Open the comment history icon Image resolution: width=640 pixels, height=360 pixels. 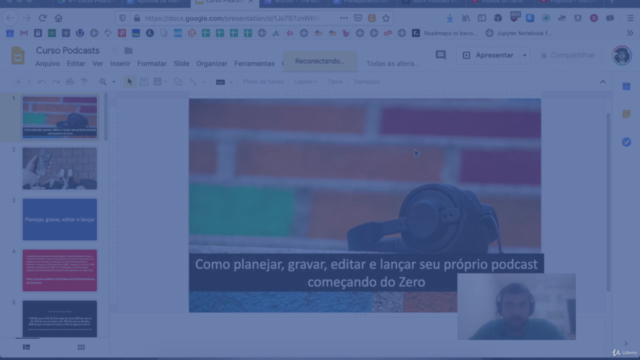coord(440,55)
